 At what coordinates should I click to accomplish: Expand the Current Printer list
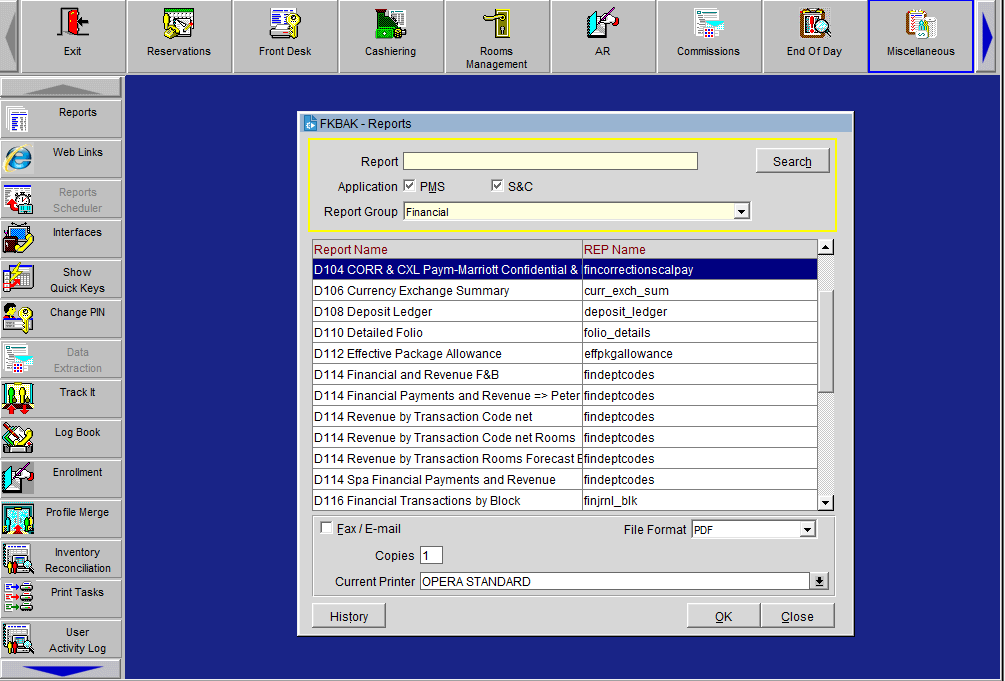pyautogui.click(x=820, y=581)
